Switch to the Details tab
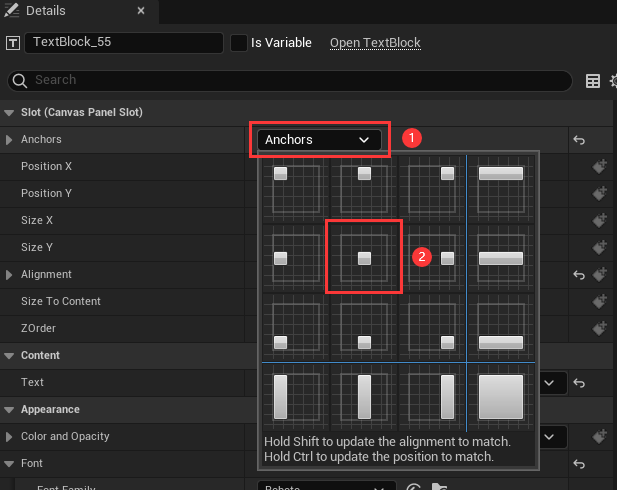Viewport: 617px width, 490px height. [x=45, y=11]
